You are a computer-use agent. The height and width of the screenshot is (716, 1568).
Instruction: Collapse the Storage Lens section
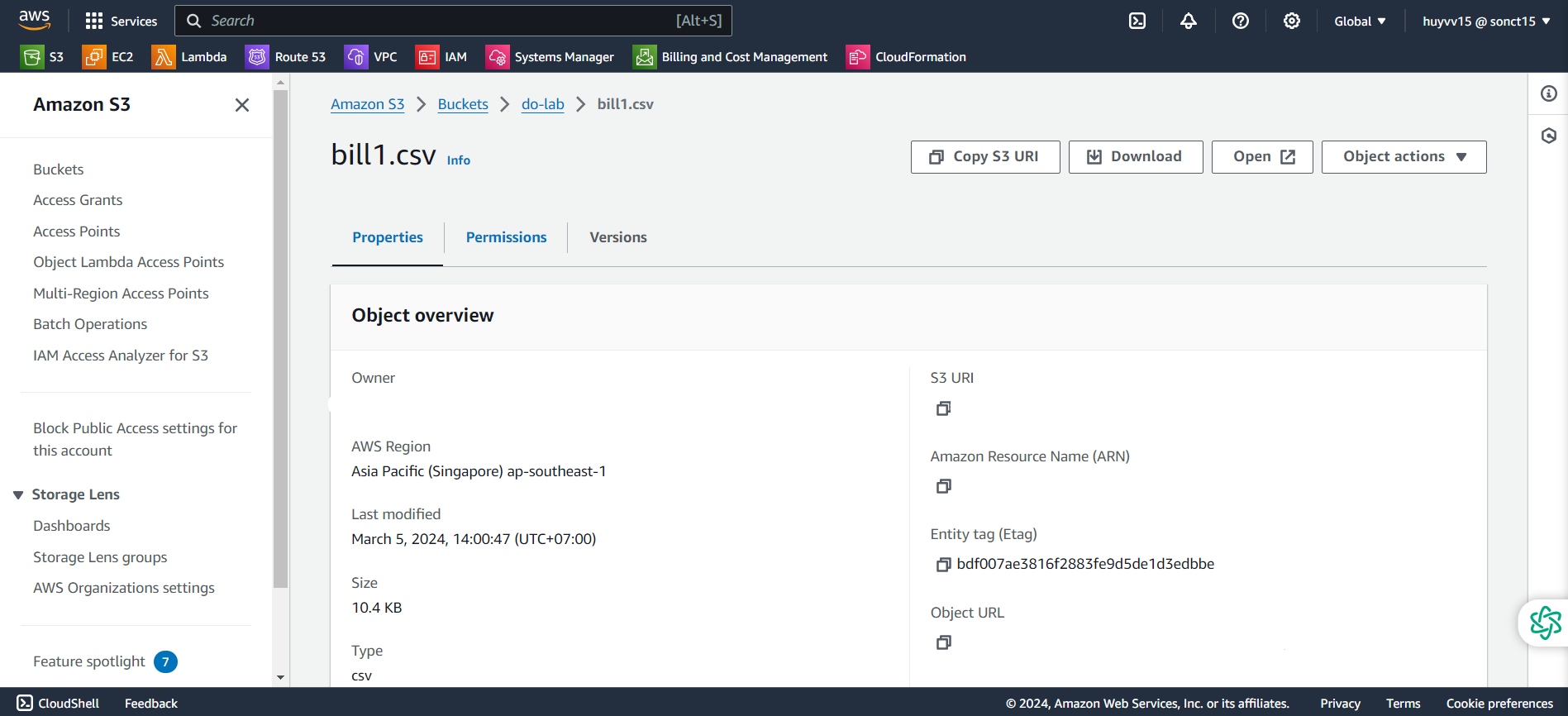pyautogui.click(x=18, y=495)
